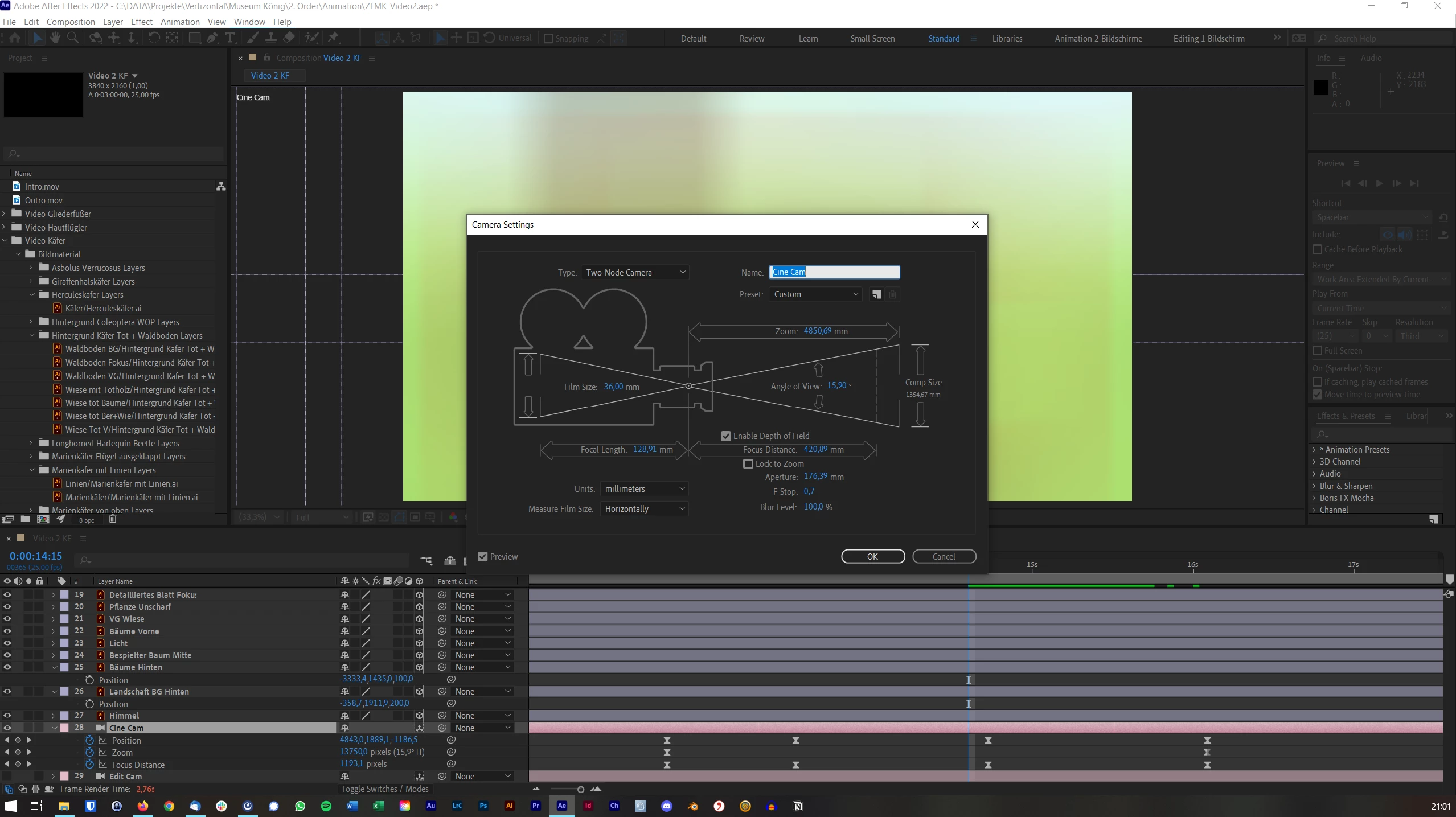Check the Lock to Zoom box
Image resolution: width=1456 pixels, height=817 pixels.
coord(748,463)
